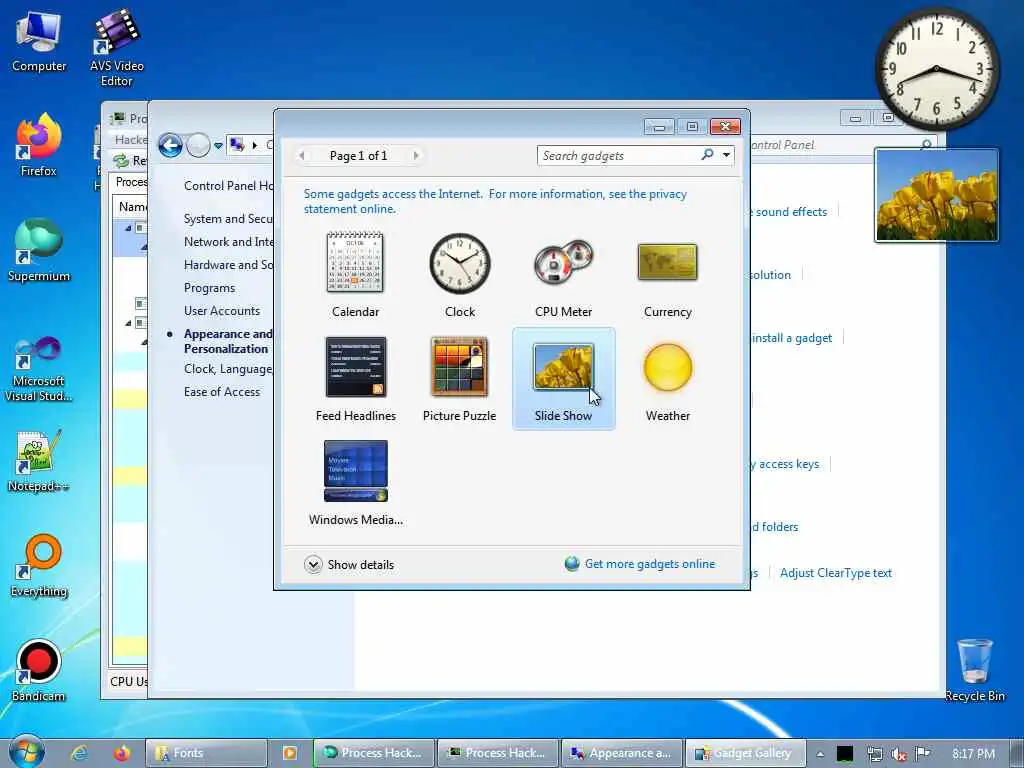
Task: Launch Firefox from desktop
Action: tap(39, 145)
